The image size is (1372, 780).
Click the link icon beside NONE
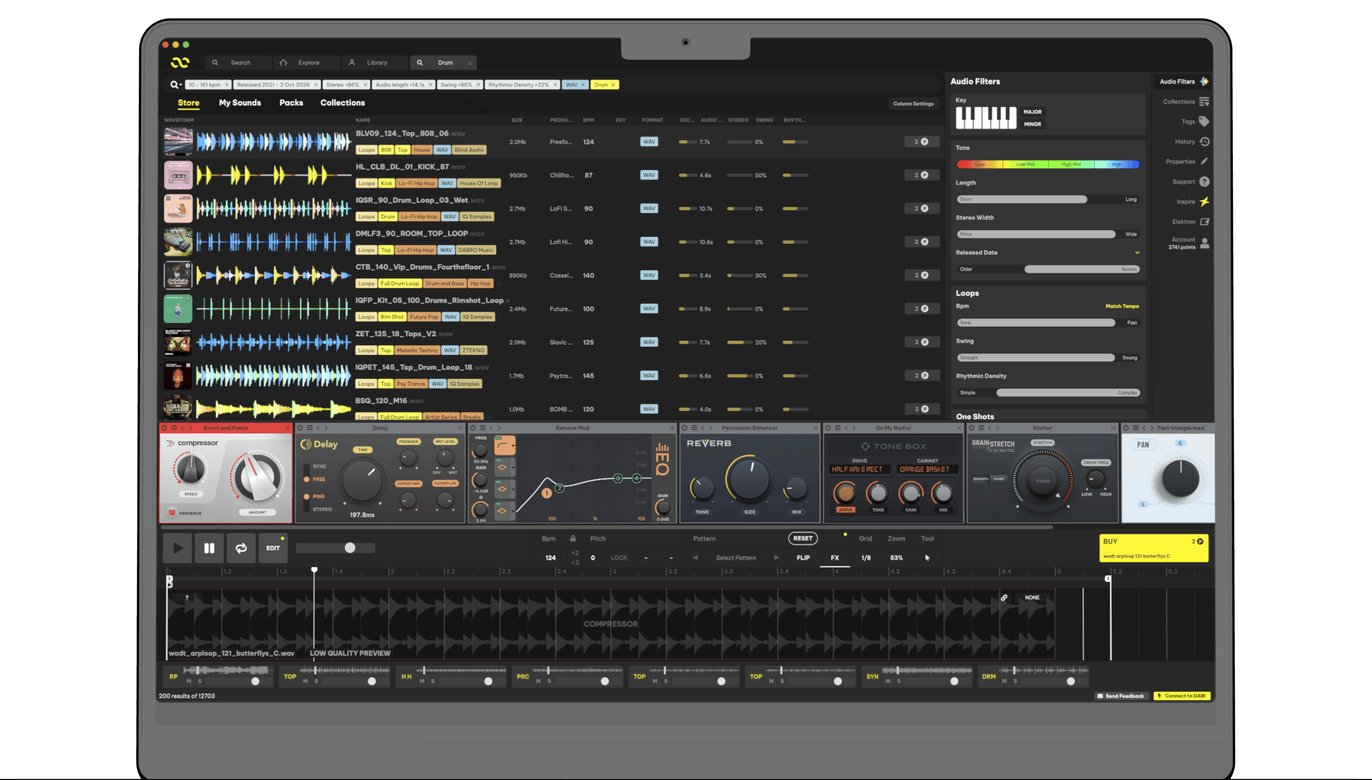(1004, 598)
